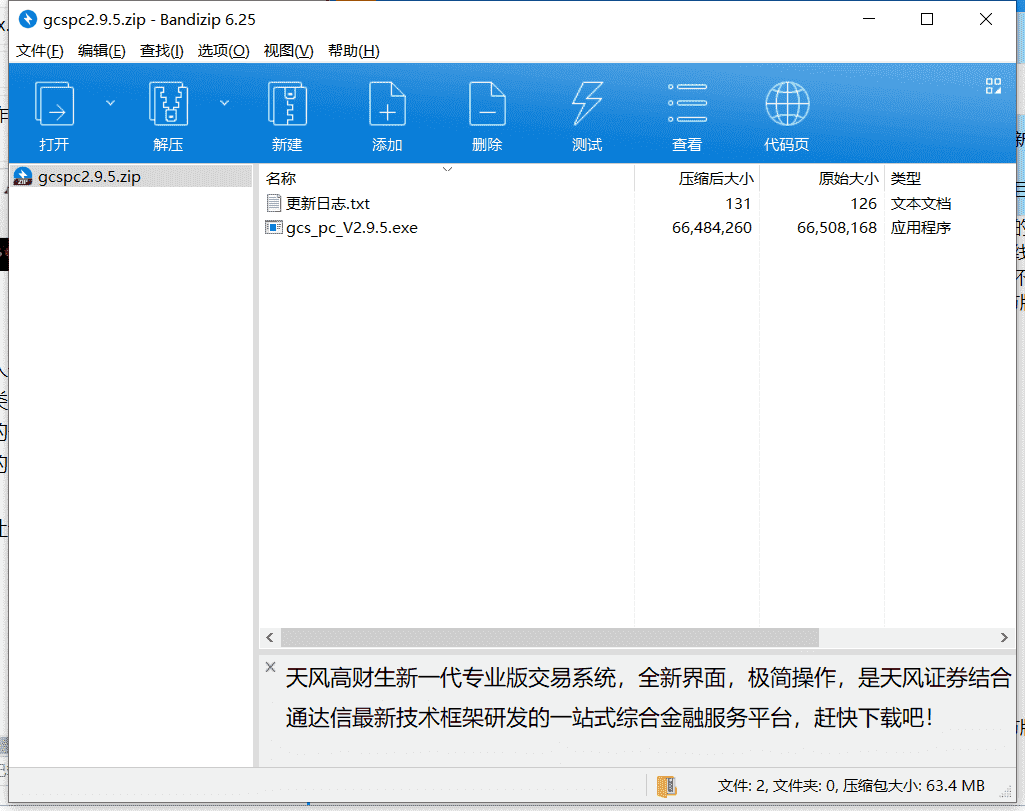This screenshot has height=811, width=1025.
Task: Sort by the 类型 column header
Action: pos(950,178)
